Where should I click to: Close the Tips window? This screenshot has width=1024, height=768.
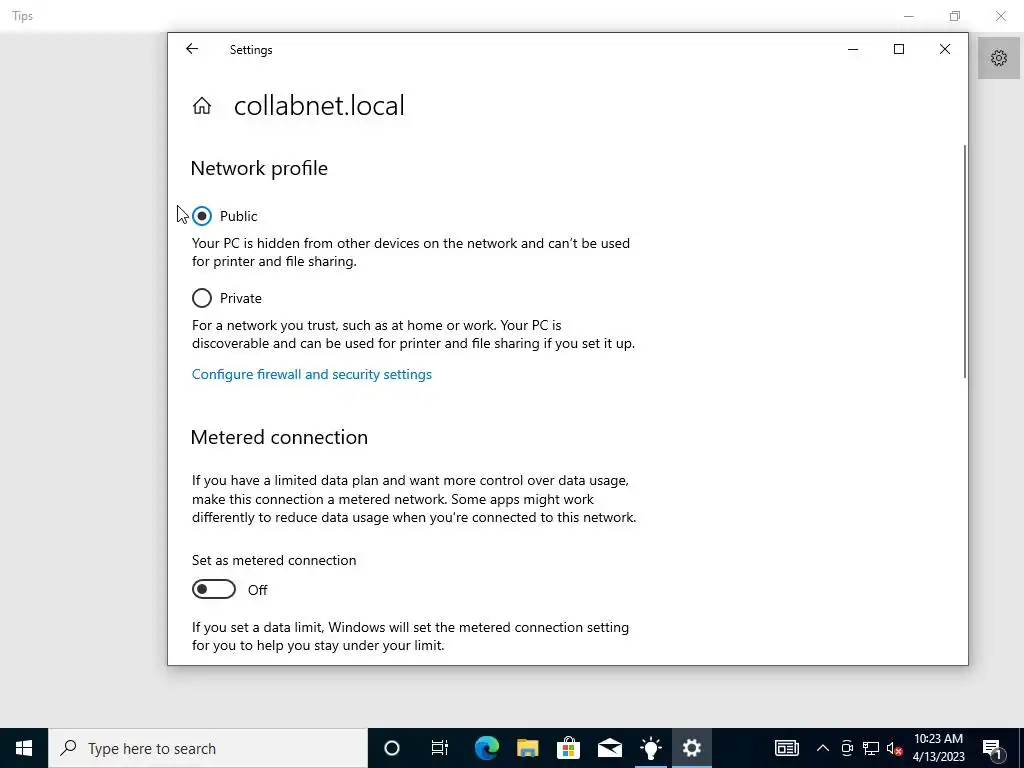coord(1000,16)
